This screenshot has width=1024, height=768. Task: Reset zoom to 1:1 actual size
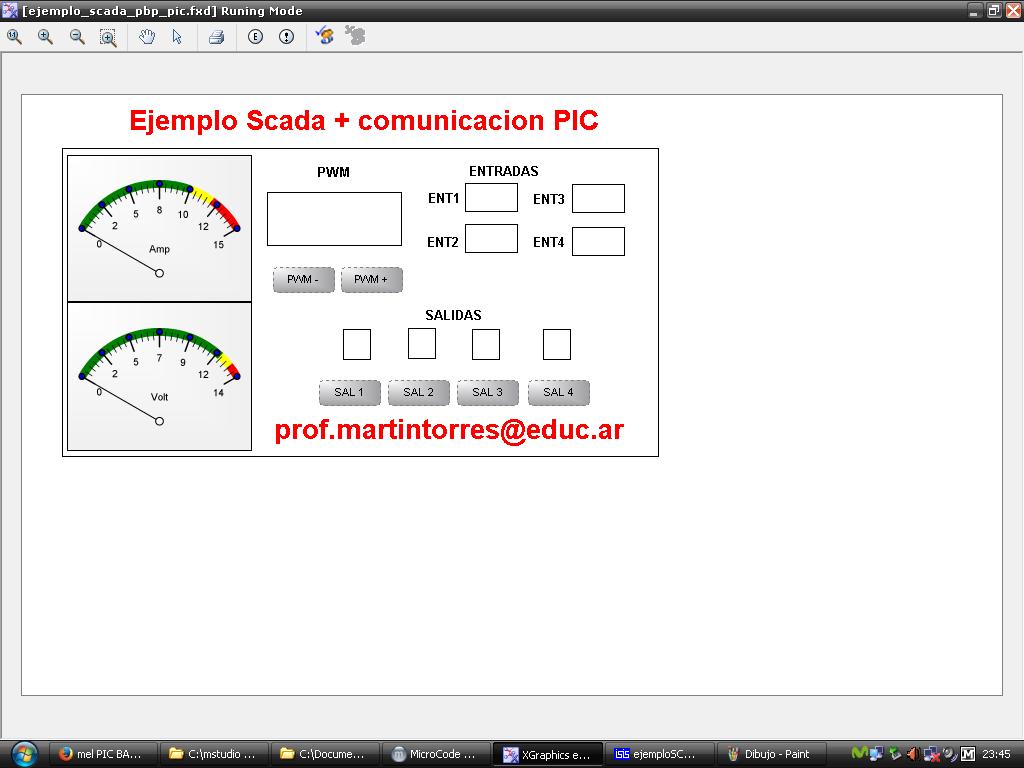pyautogui.click(x=14, y=37)
